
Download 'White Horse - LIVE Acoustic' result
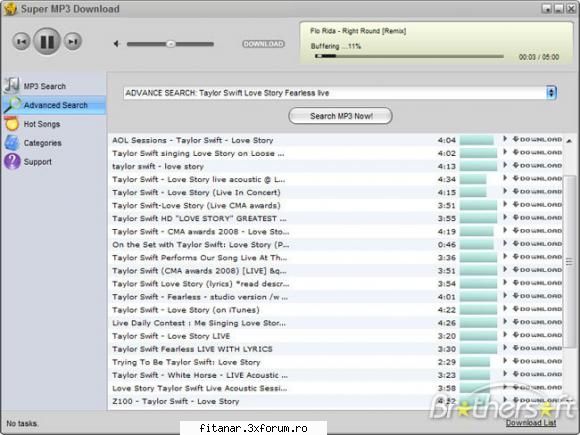point(537,374)
